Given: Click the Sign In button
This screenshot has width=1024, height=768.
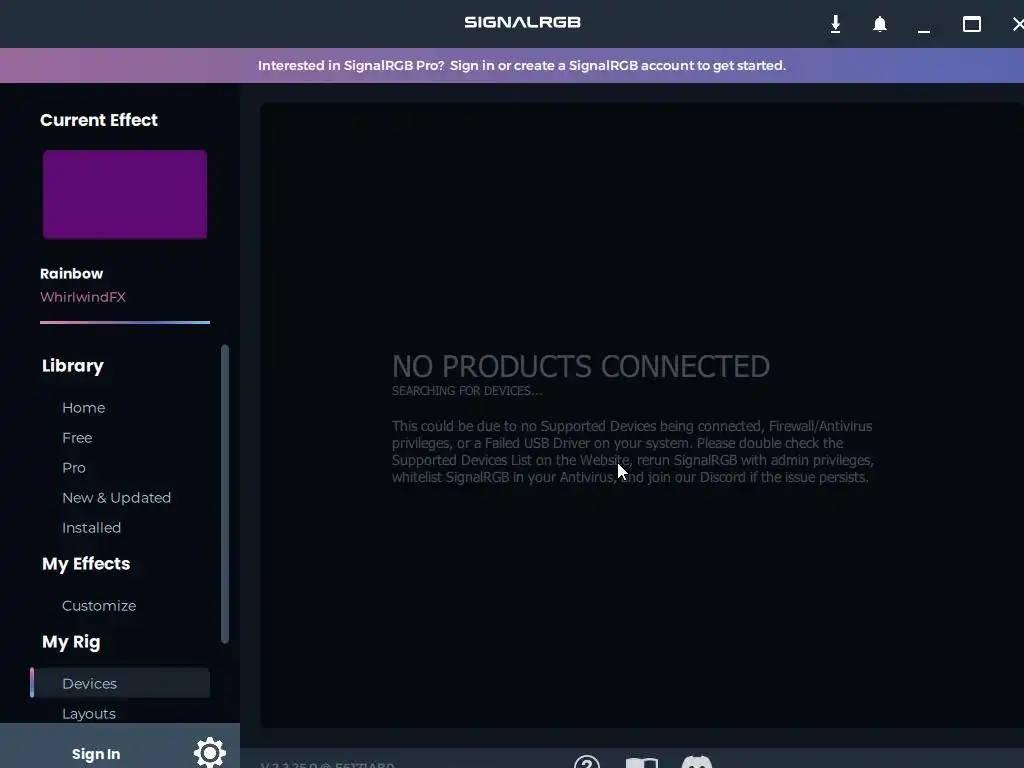Looking at the screenshot, I should (96, 754).
